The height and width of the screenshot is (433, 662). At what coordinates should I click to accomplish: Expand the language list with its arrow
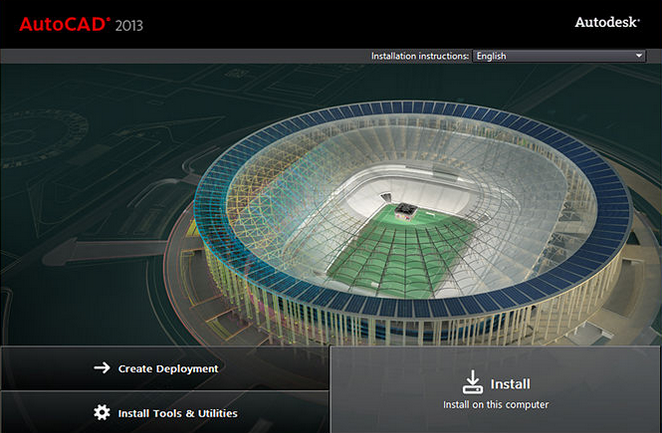coord(639,56)
